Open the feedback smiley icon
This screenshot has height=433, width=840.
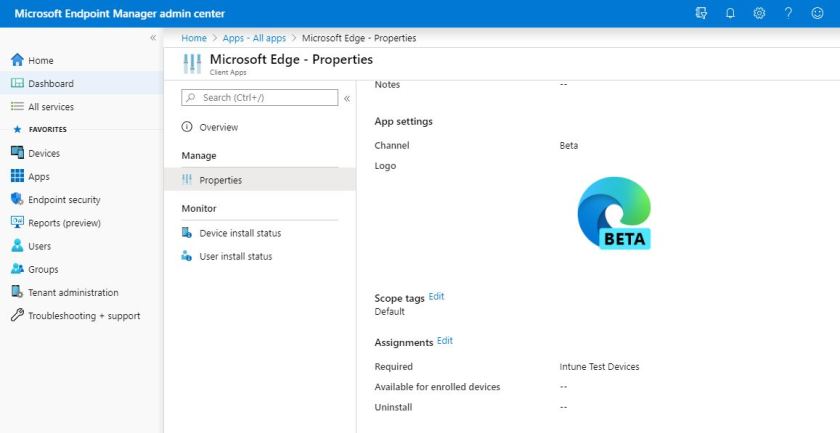point(817,13)
